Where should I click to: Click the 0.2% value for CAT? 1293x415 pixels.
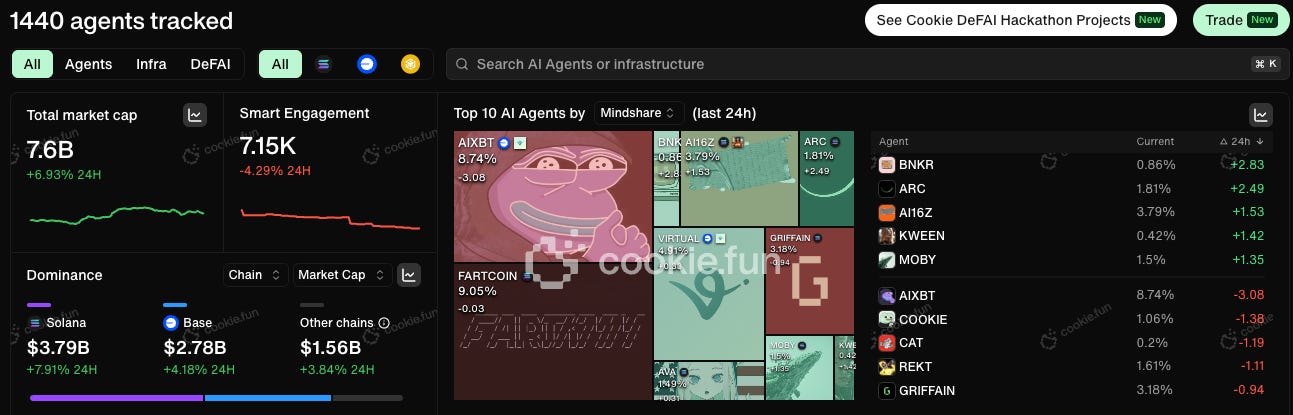click(1151, 343)
